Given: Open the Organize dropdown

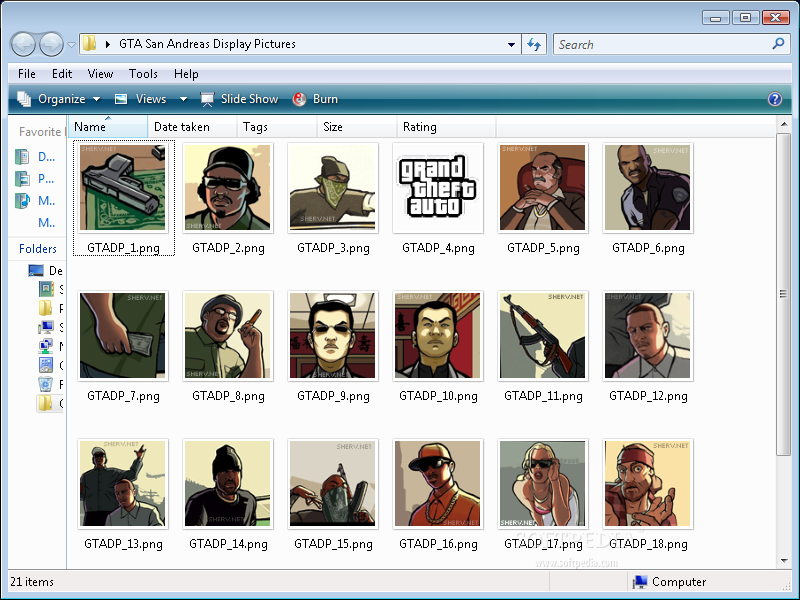Looking at the screenshot, I should pos(59,99).
